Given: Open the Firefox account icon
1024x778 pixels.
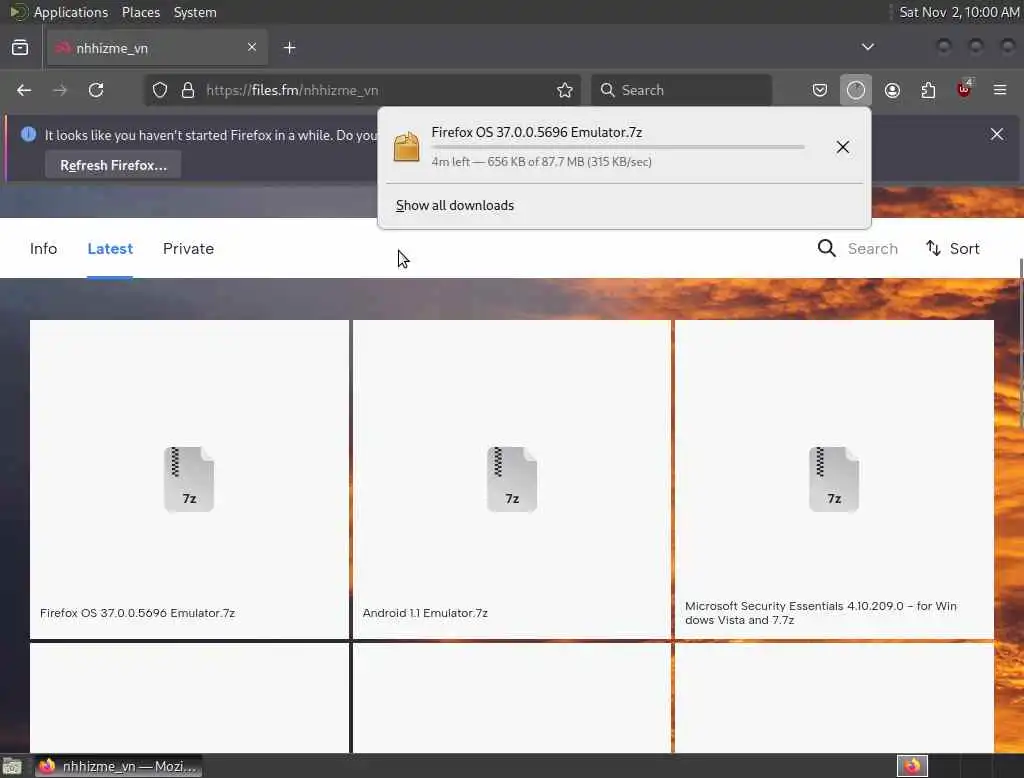Looking at the screenshot, I should 892,90.
